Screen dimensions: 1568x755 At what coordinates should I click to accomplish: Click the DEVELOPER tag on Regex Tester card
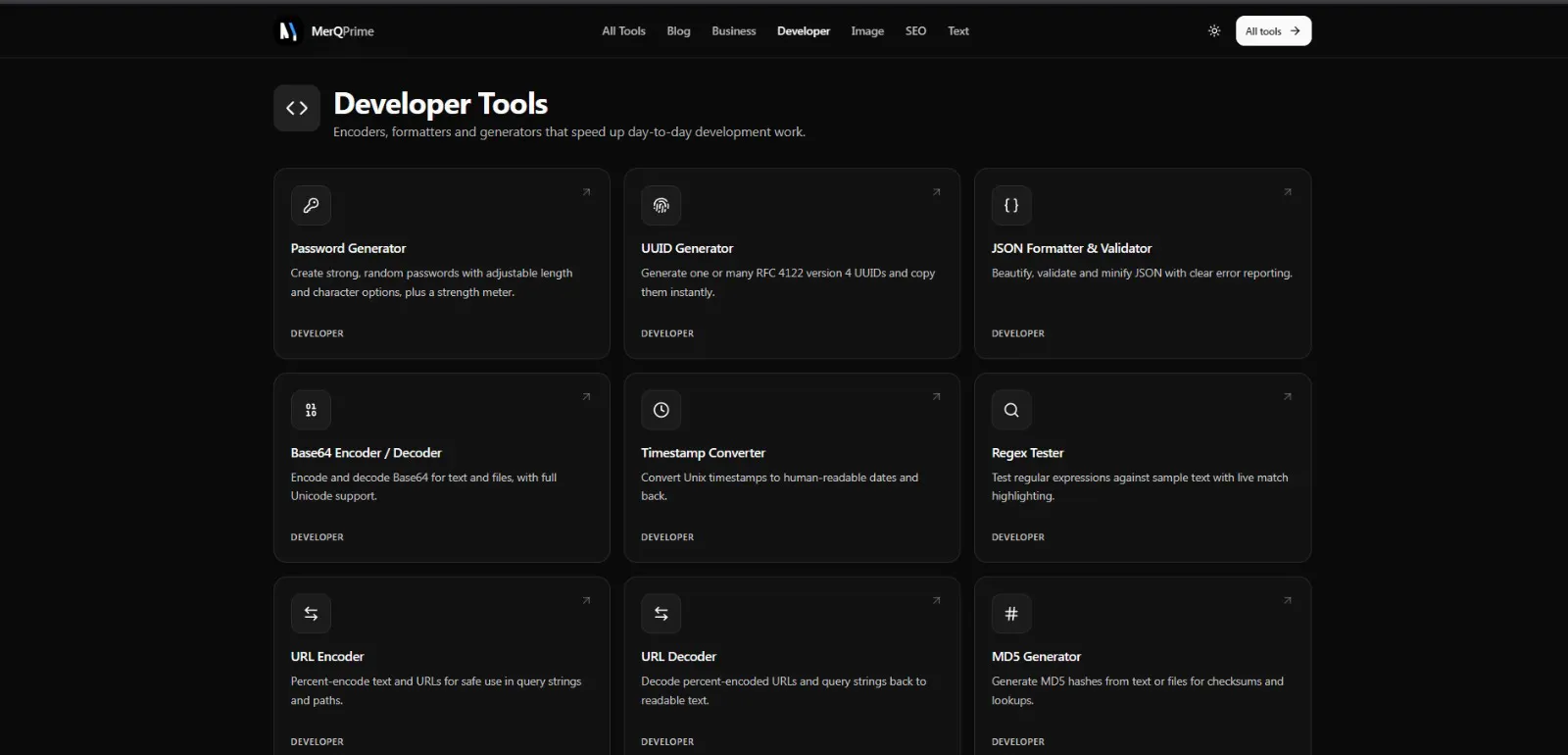point(1017,537)
